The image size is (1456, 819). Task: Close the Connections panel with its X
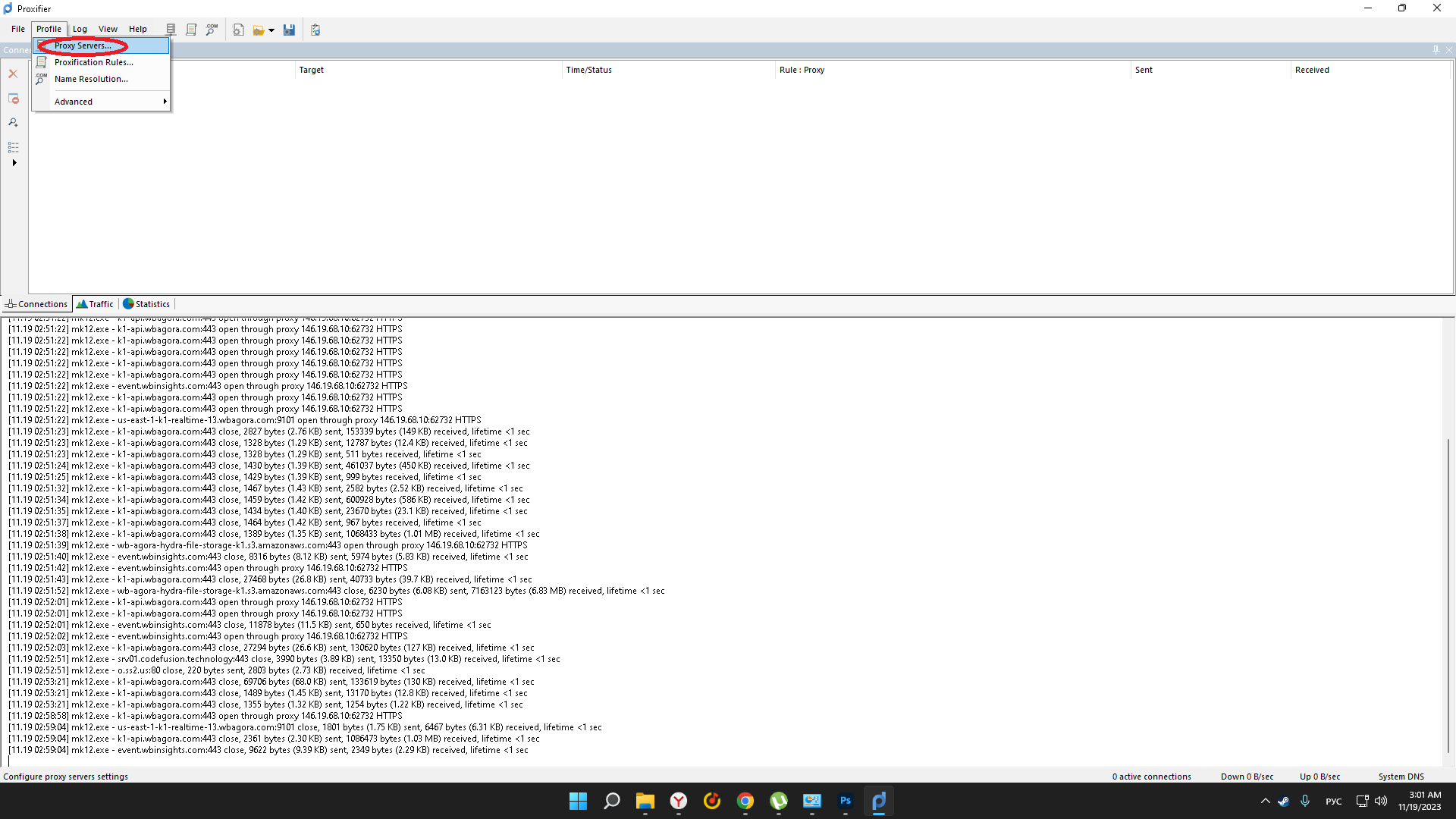(x=1449, y=50)
